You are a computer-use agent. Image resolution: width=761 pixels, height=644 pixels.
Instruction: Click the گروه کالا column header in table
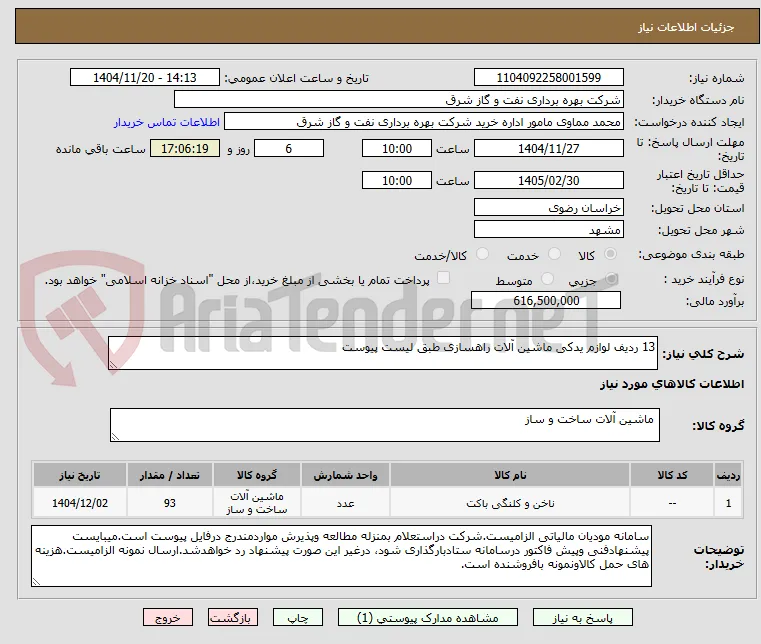click(x=257, y=475)
